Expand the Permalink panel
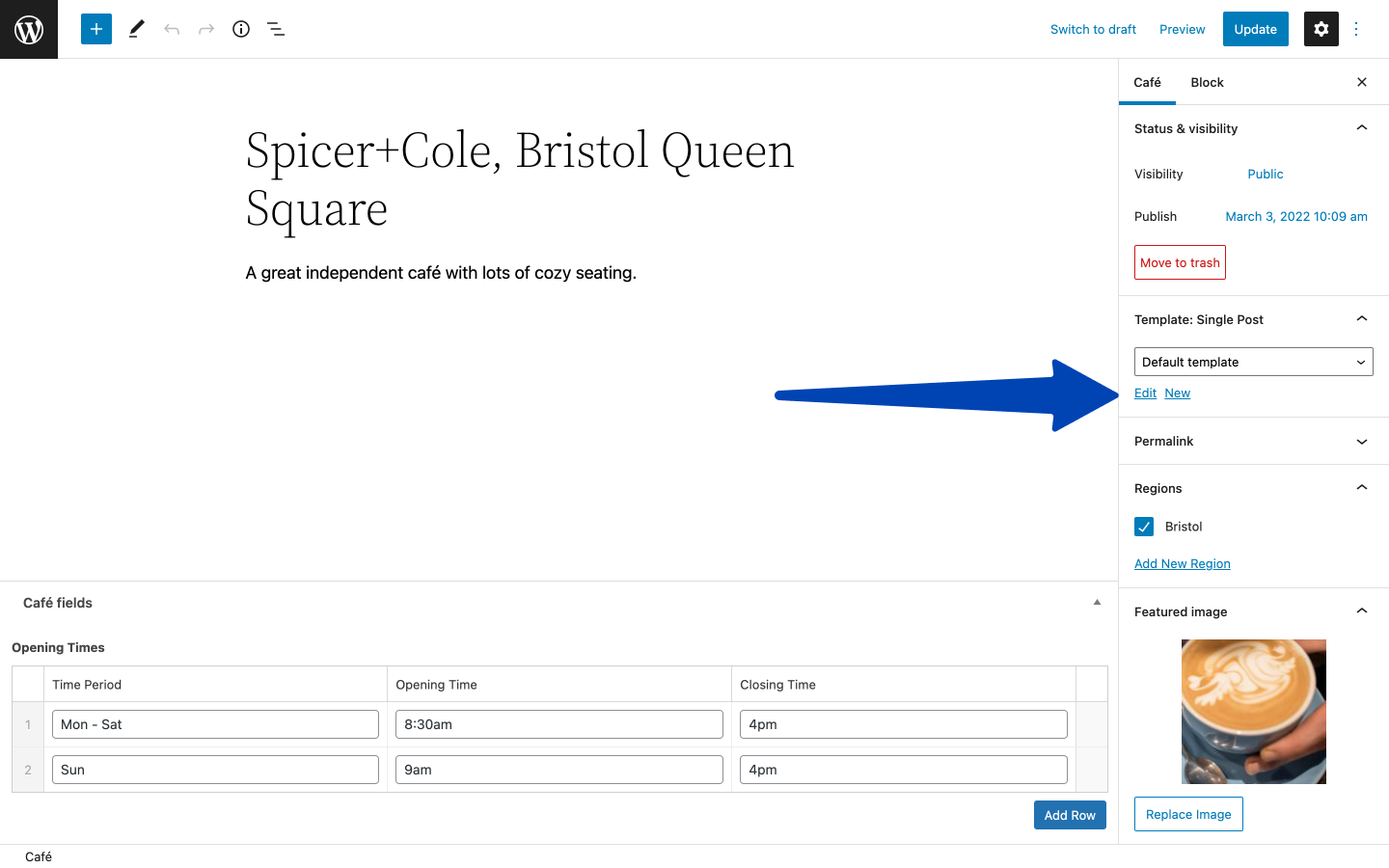The image size is (1389, 868). pos(1254,441)
